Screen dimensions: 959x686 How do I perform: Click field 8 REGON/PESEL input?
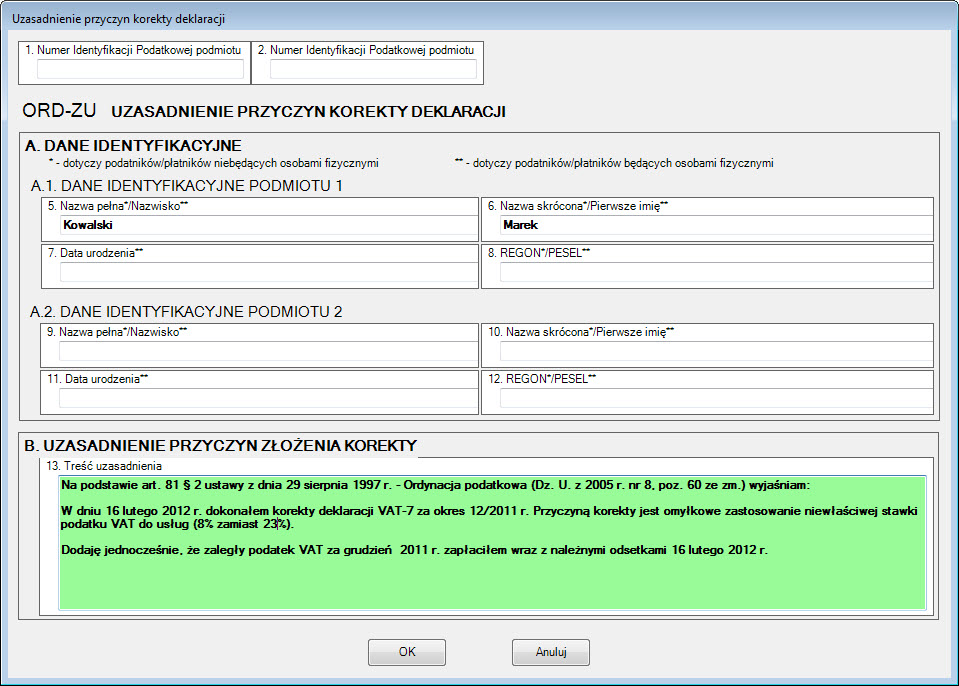click(x=714, y=273)
